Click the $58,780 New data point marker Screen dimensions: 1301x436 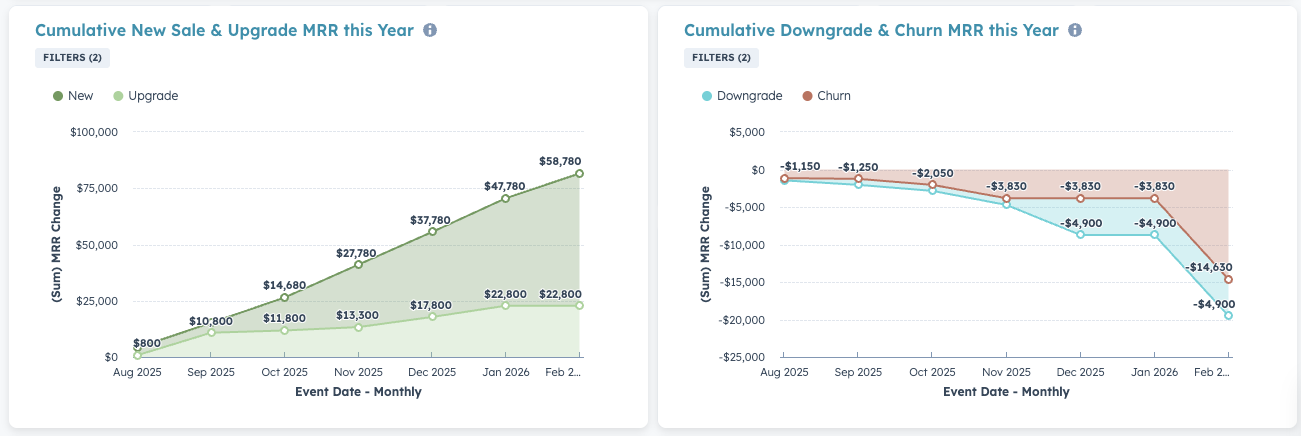580,174
